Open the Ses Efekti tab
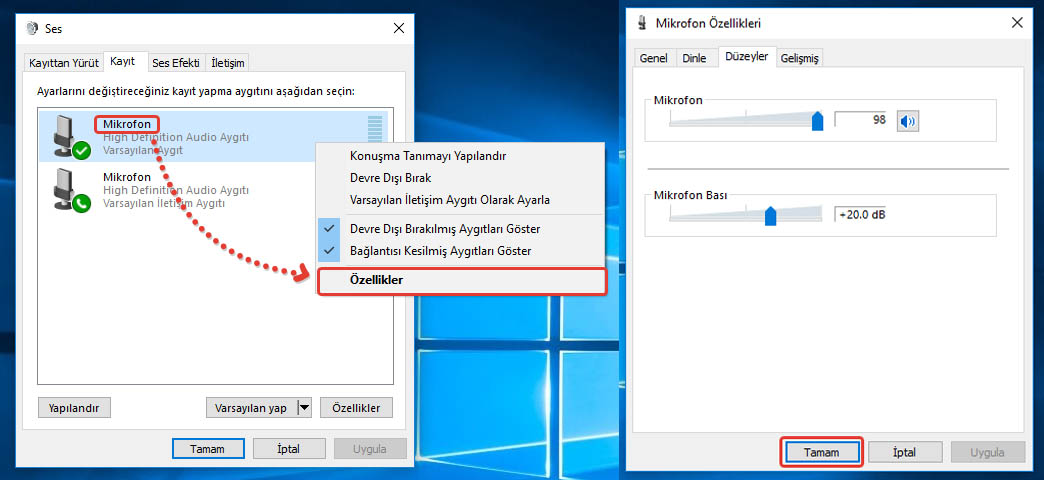Image resolution: width=1044 pixels, height=480 pixels. (176, 63)
